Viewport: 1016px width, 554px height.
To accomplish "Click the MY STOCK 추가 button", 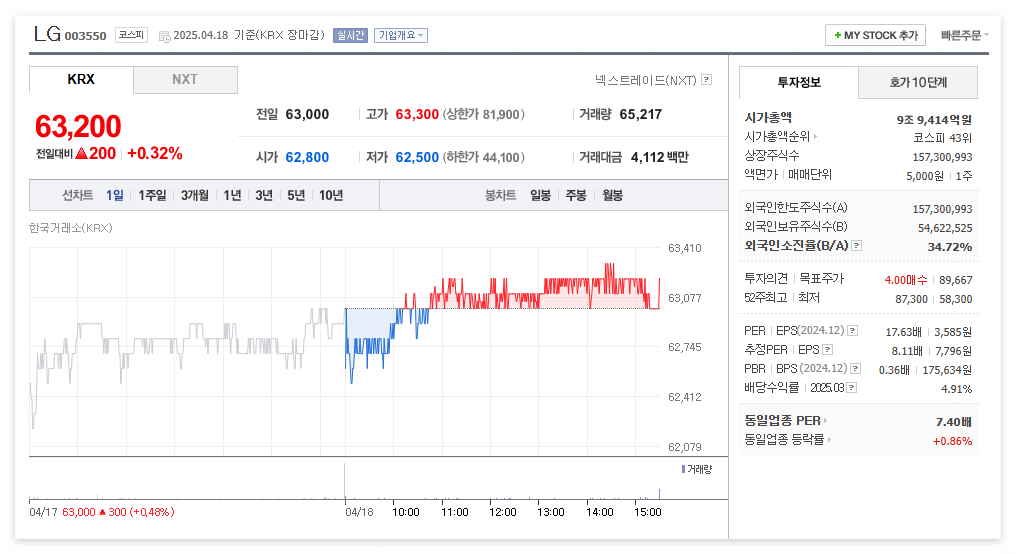I will pyautogui.click(x=875, y=35).
